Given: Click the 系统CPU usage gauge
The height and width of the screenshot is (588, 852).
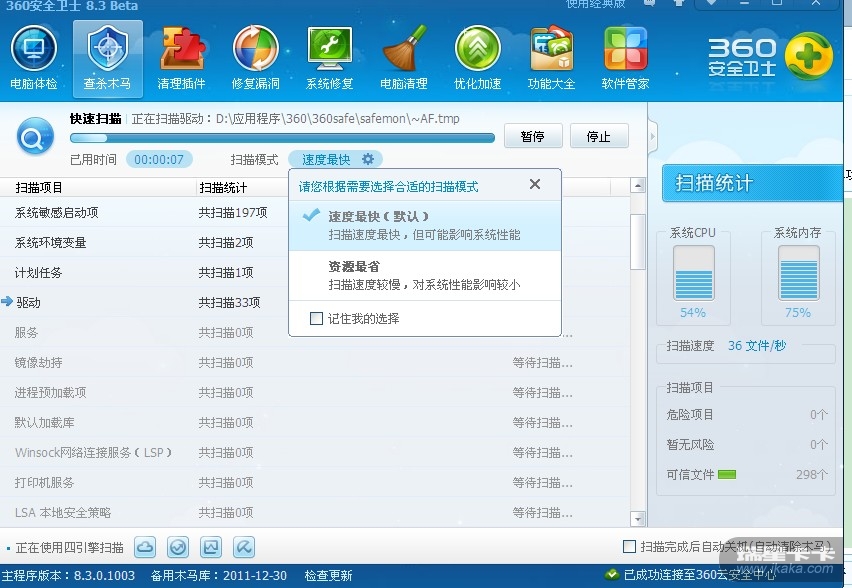Looking at the screenshot, I should (x=693, y=273).
